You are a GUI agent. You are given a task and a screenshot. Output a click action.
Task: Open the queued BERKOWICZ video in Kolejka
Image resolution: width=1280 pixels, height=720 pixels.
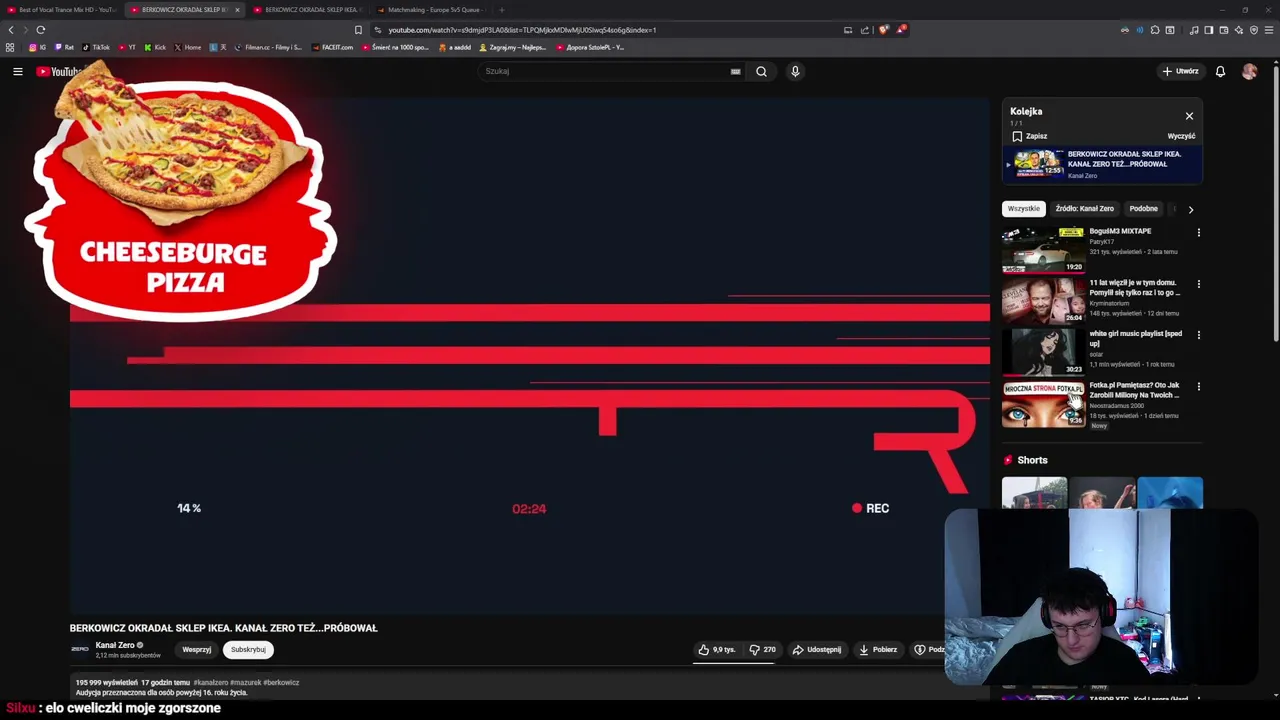tap(1102, 164)
